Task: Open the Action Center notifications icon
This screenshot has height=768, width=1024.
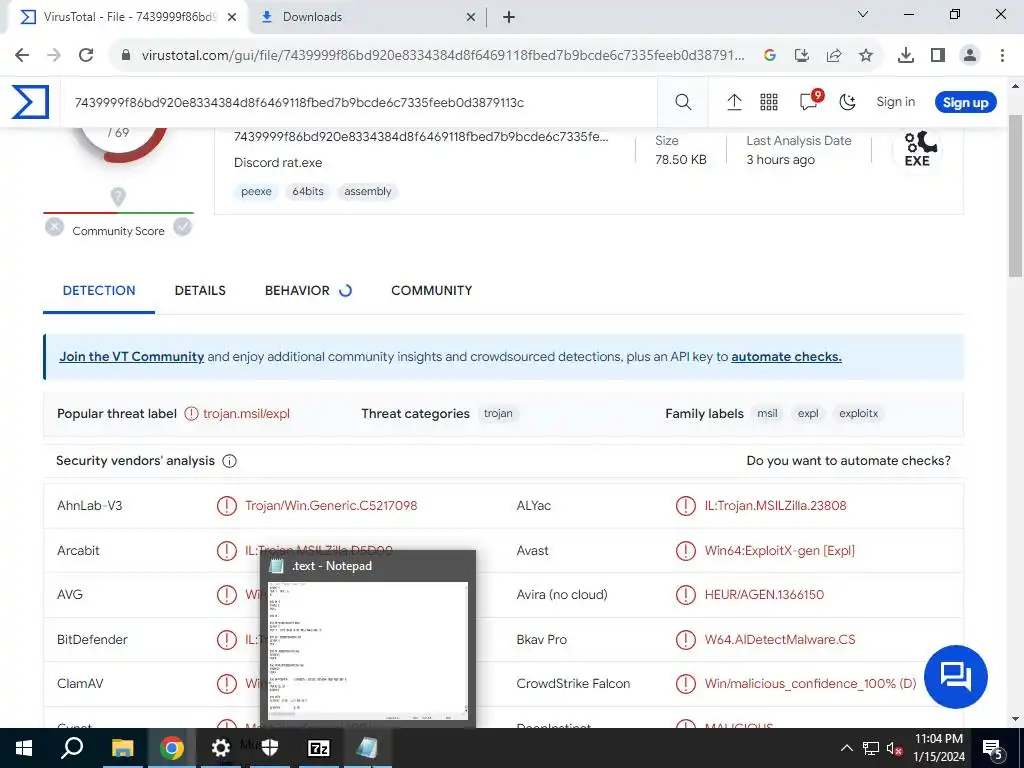Action: (993, 748)
